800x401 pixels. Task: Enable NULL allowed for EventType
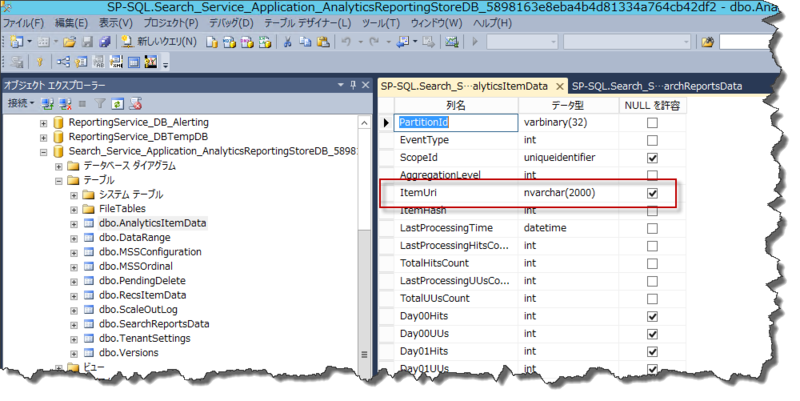click(652, 140)
